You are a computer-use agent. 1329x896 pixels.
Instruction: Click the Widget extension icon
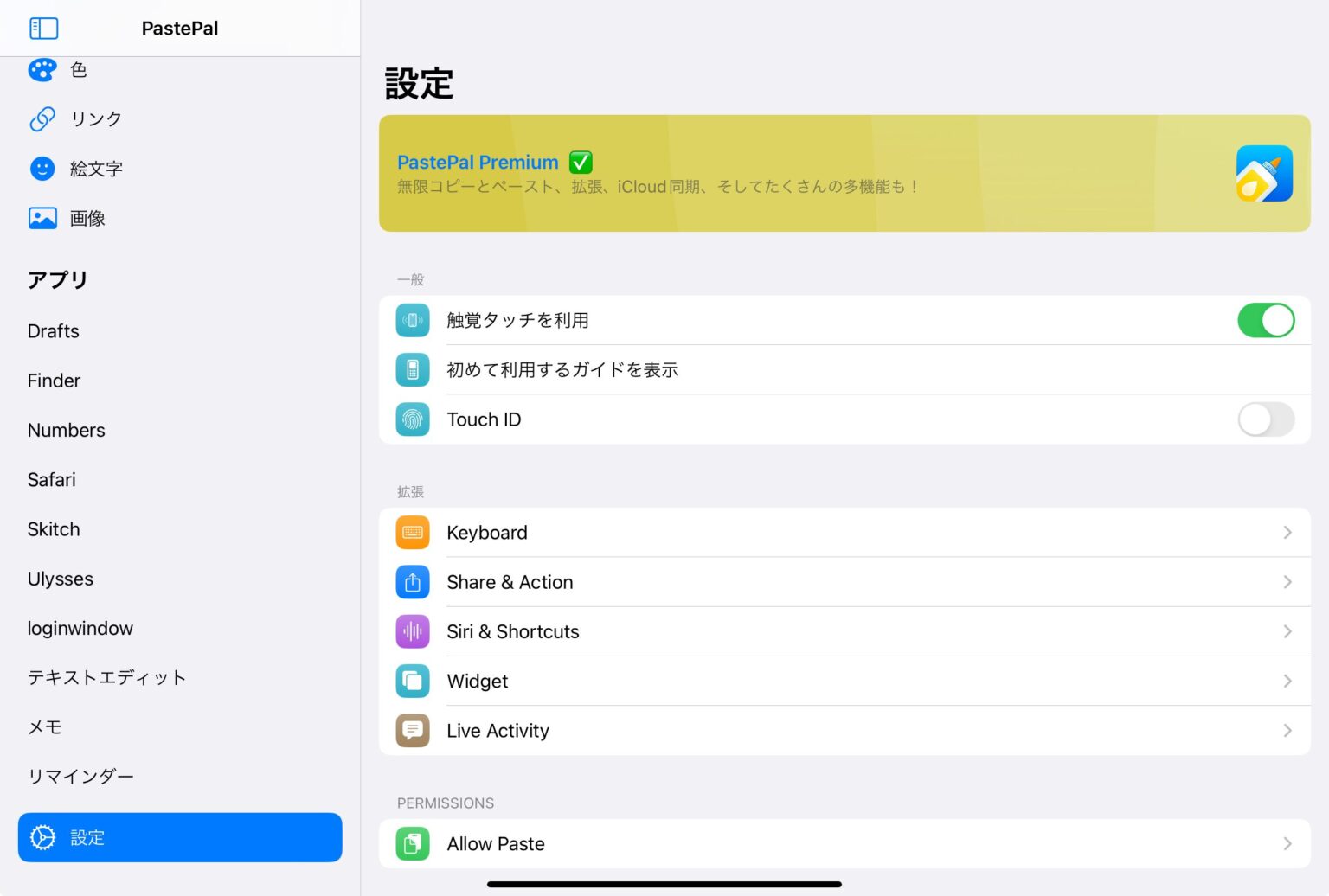click(413, 681)
